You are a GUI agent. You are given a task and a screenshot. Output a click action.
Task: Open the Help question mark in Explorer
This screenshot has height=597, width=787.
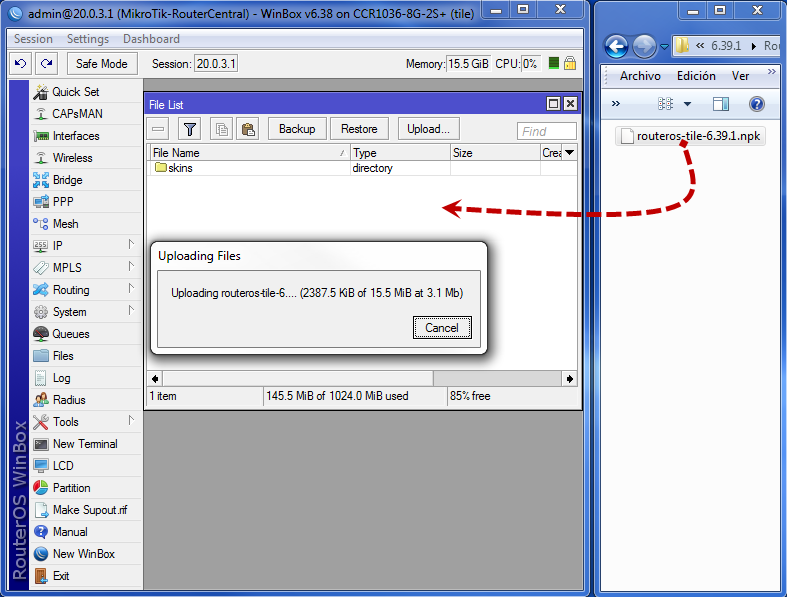[x=756, y=104]
